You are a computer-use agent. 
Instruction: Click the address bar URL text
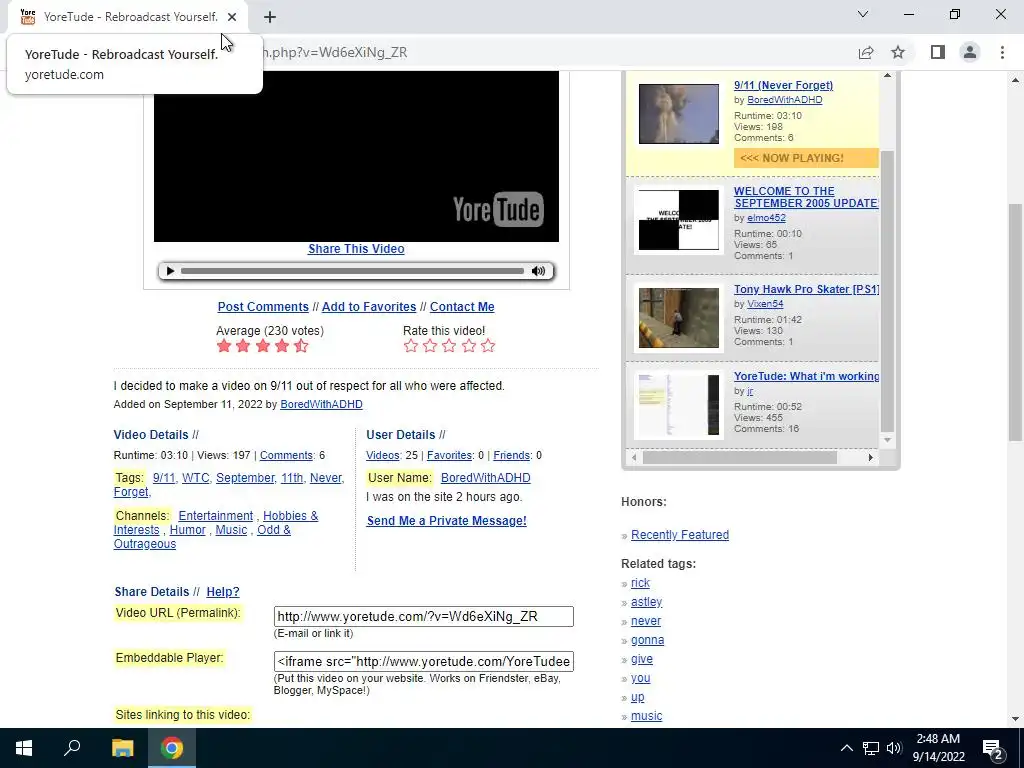tap(333, 52)
